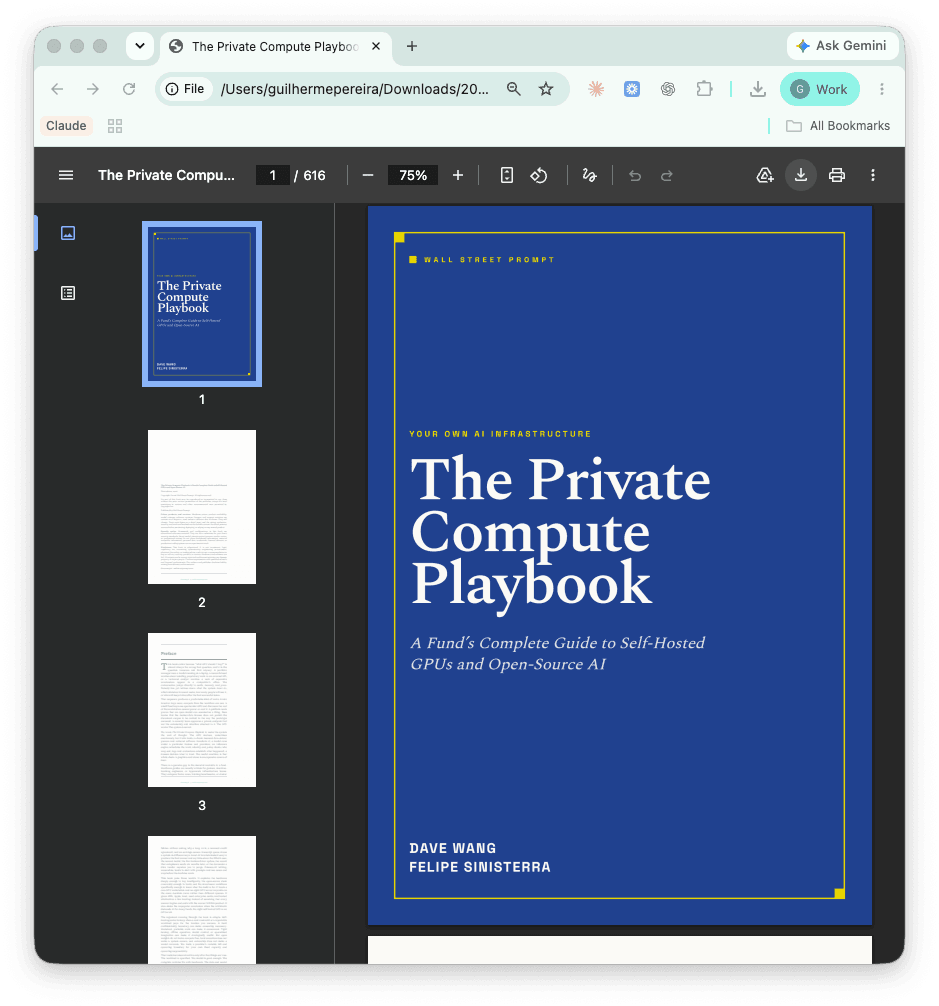Select the fourth page thumbnail

click(x=202, y=900)
